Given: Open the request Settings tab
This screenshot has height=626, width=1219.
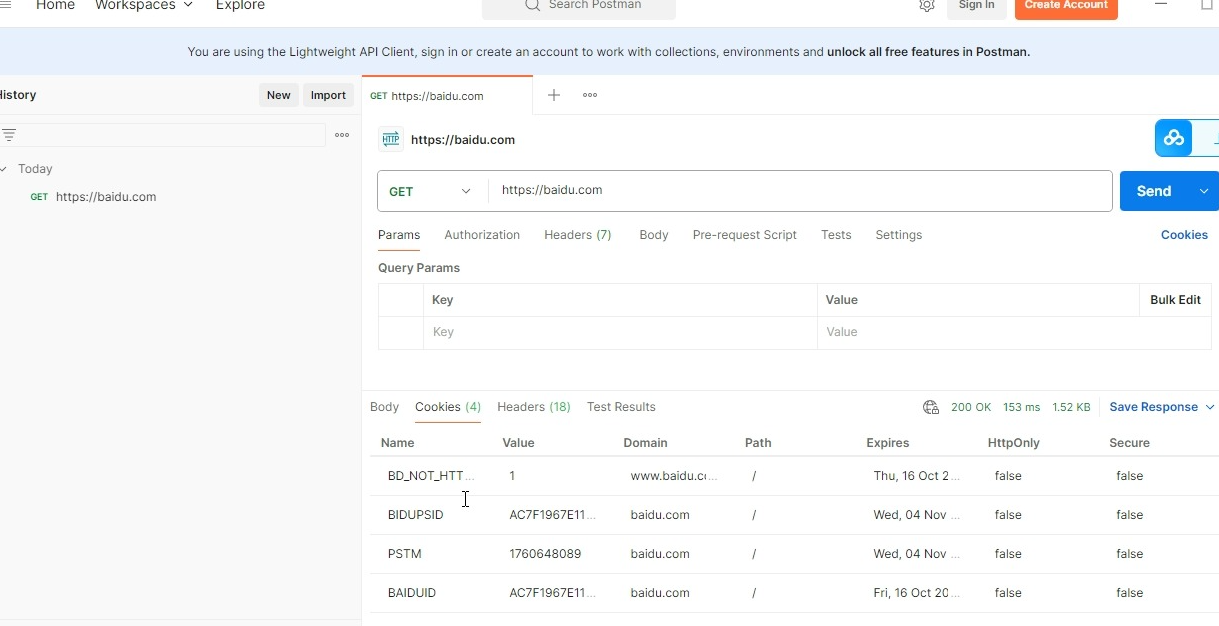Looking at the screenshot, I should (899, 235).
